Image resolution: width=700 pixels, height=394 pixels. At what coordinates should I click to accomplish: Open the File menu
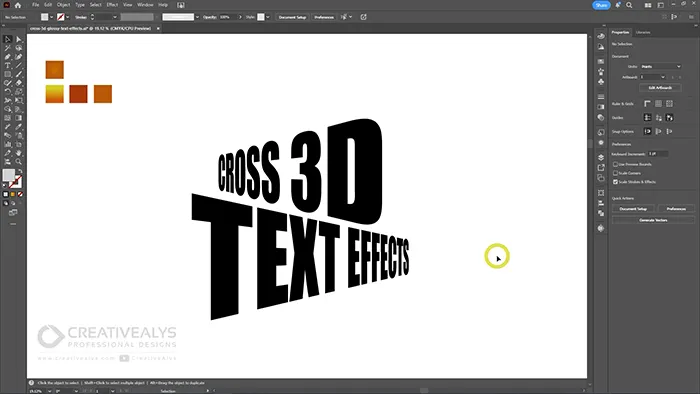pos(35,5)
